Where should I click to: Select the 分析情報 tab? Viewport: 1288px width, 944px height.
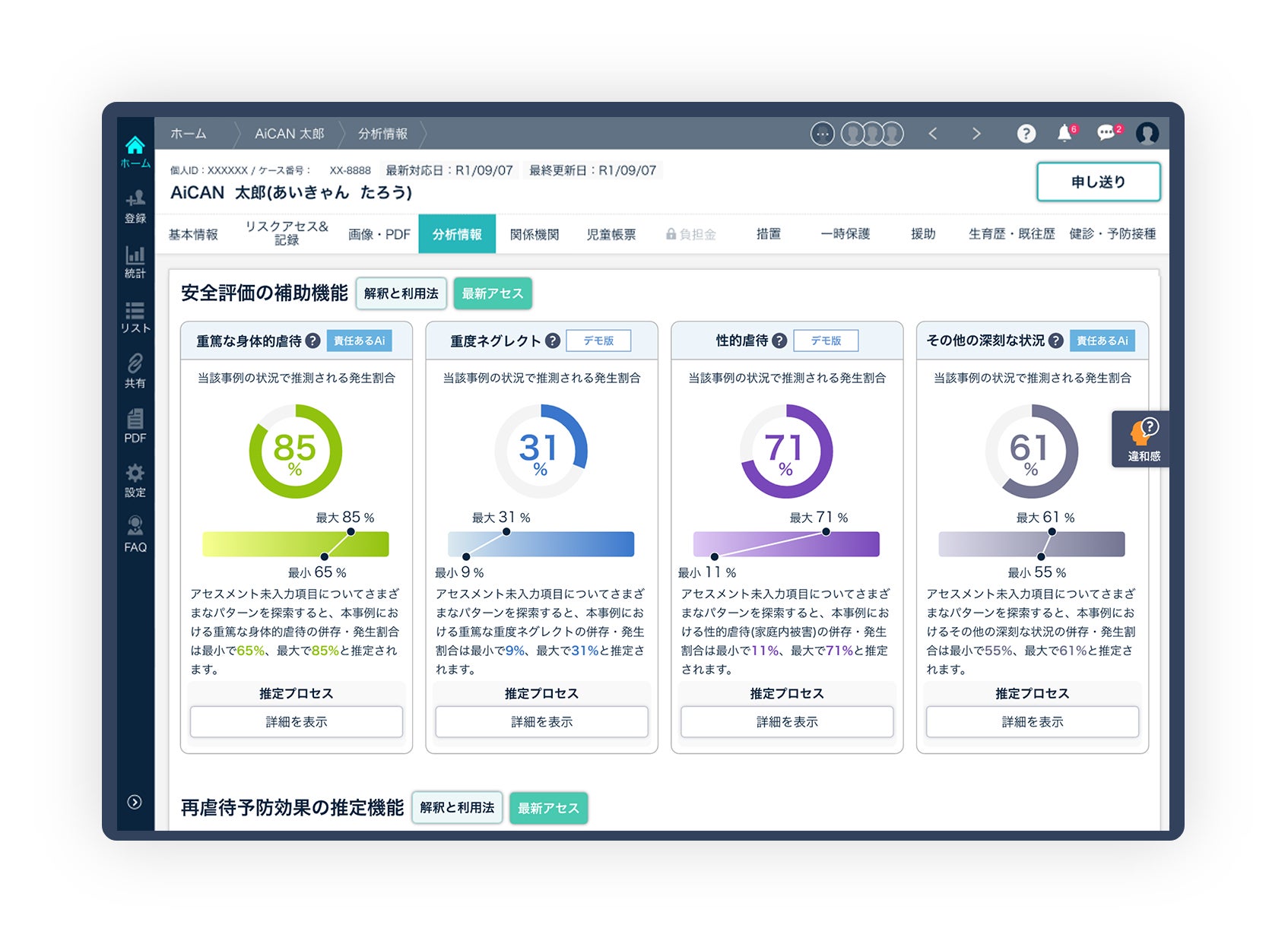[x=457, y=234]
